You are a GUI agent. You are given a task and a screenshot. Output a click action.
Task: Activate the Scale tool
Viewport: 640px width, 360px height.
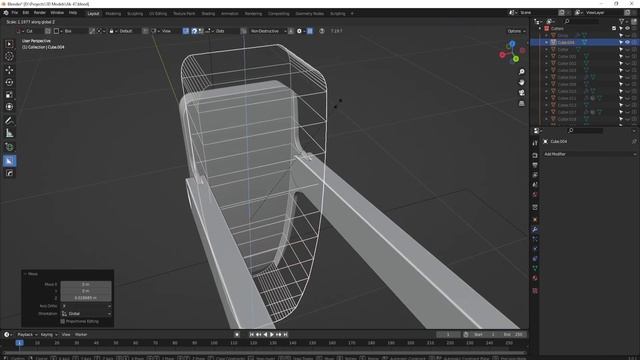tap(9, 95)
